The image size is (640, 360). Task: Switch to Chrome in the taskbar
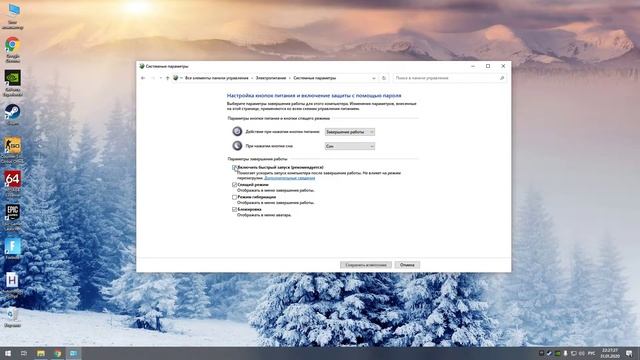point(57,353)
